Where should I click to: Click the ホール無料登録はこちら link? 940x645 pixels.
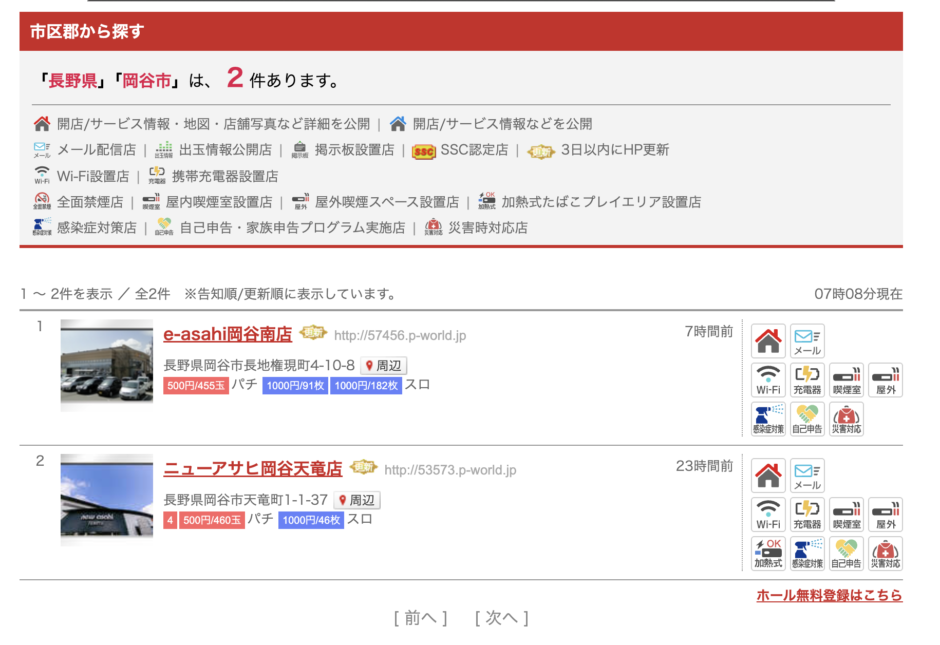click(829, 596)
